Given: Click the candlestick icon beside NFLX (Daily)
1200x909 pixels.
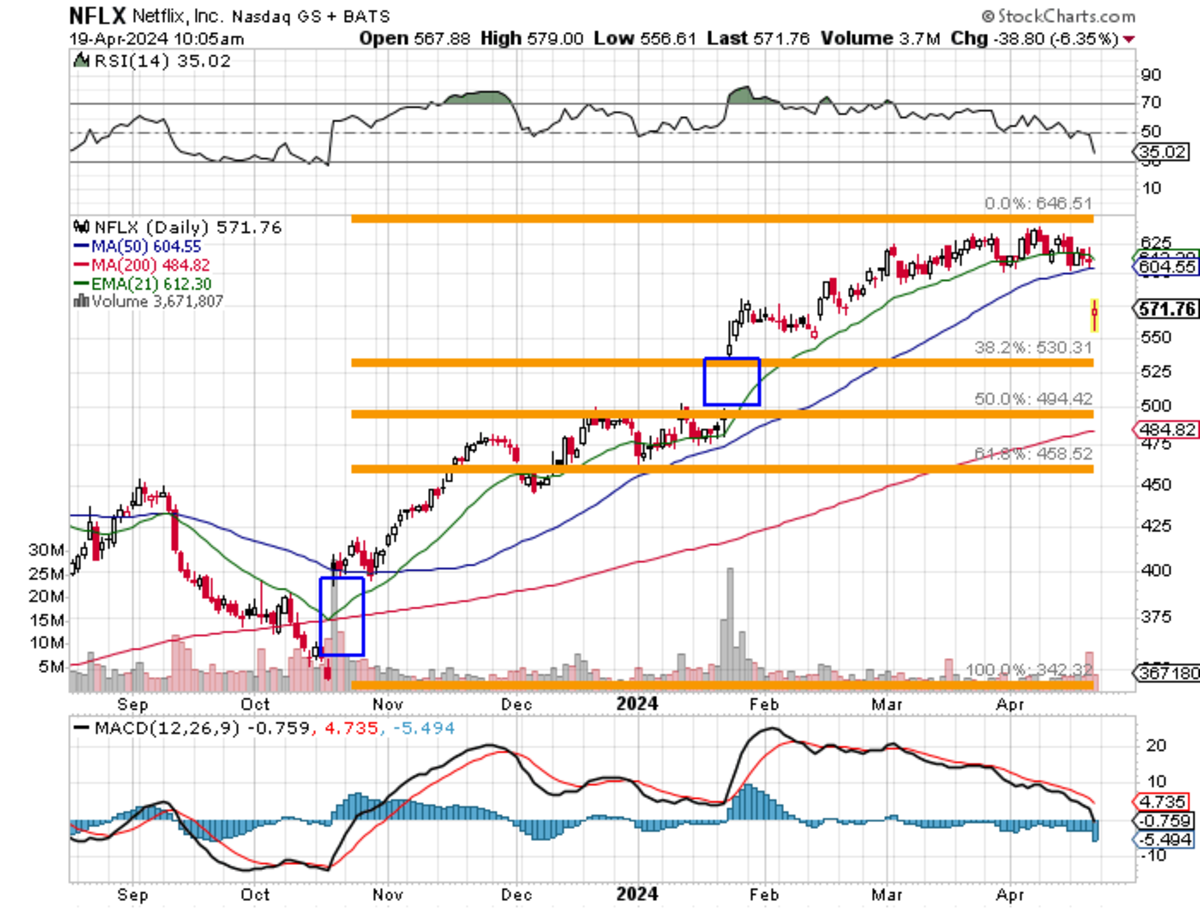Looking at the screenshot, I should tap(79, 226).
